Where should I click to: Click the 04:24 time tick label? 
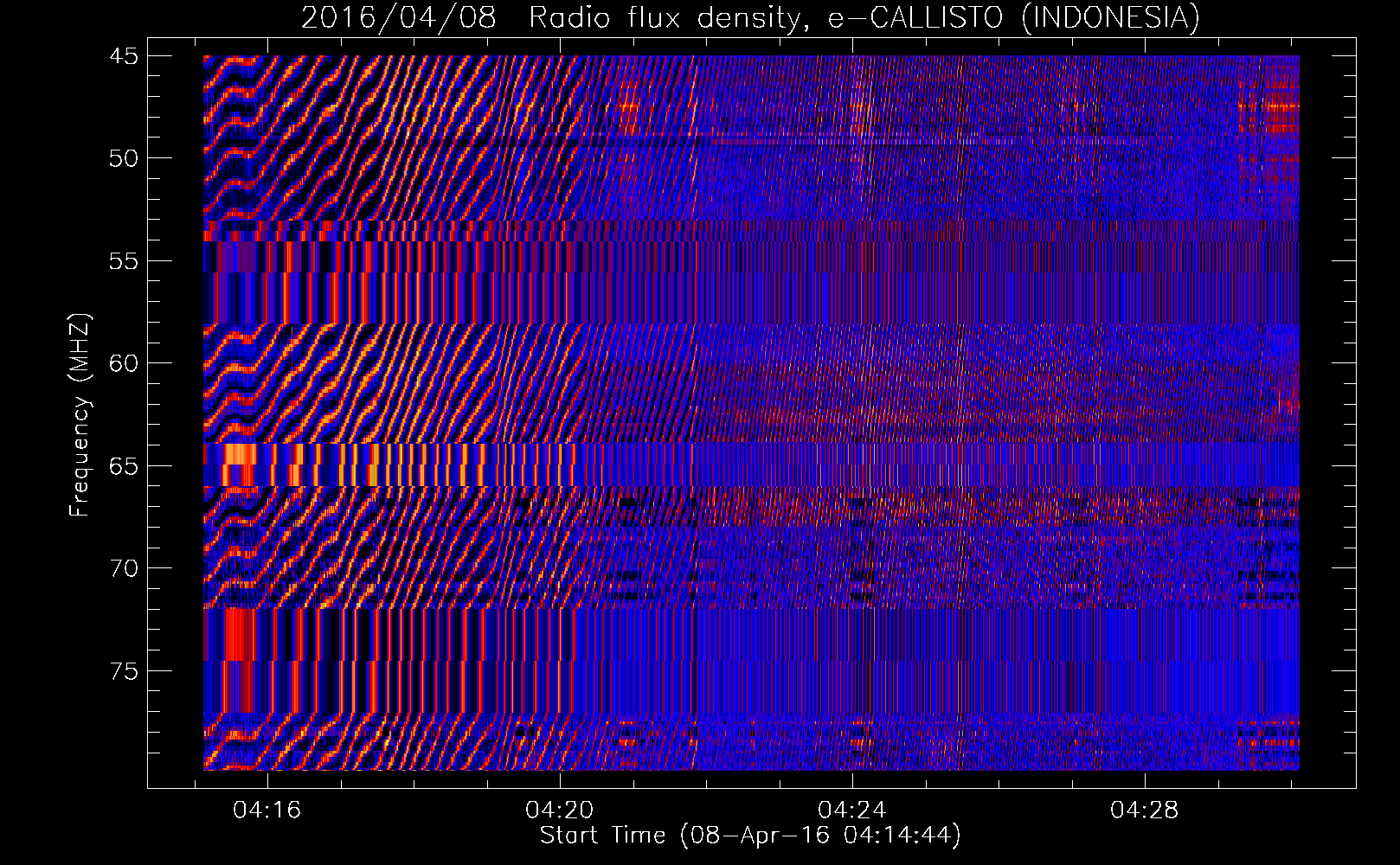tap(852, 811)
